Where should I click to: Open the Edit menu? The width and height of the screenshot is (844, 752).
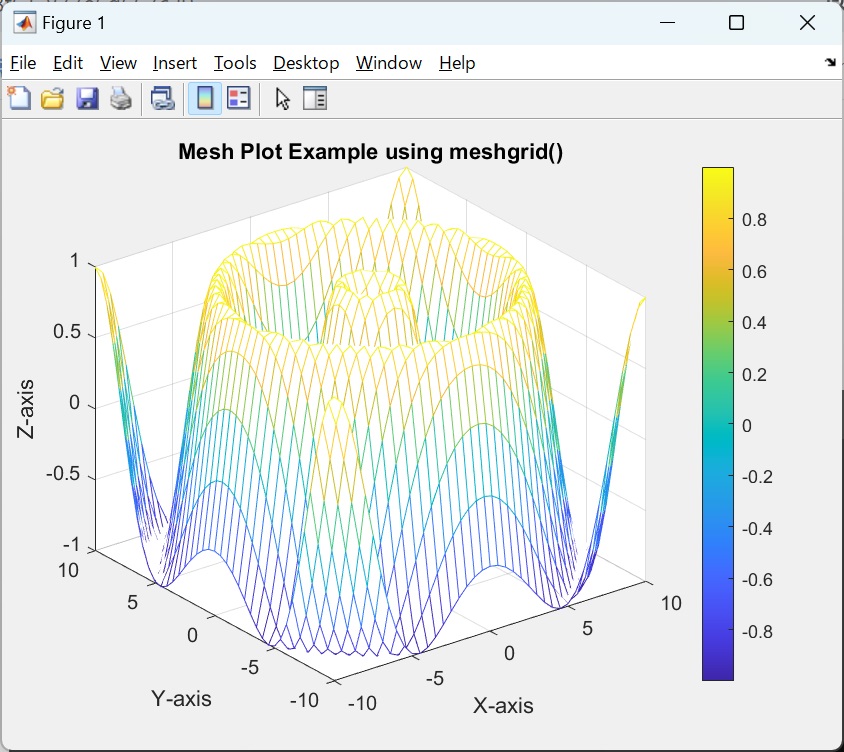coord(68,63)
